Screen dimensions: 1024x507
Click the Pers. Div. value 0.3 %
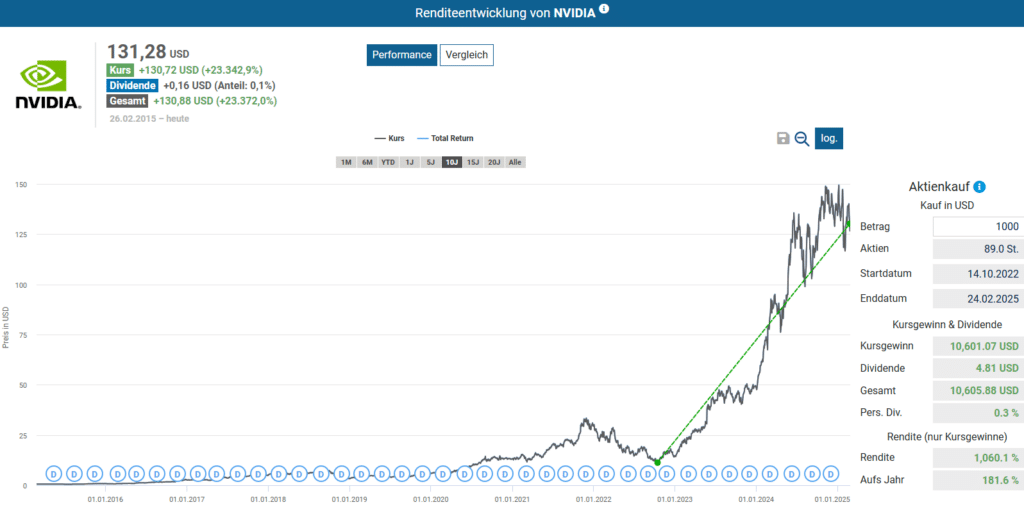(x=978, y=413)
